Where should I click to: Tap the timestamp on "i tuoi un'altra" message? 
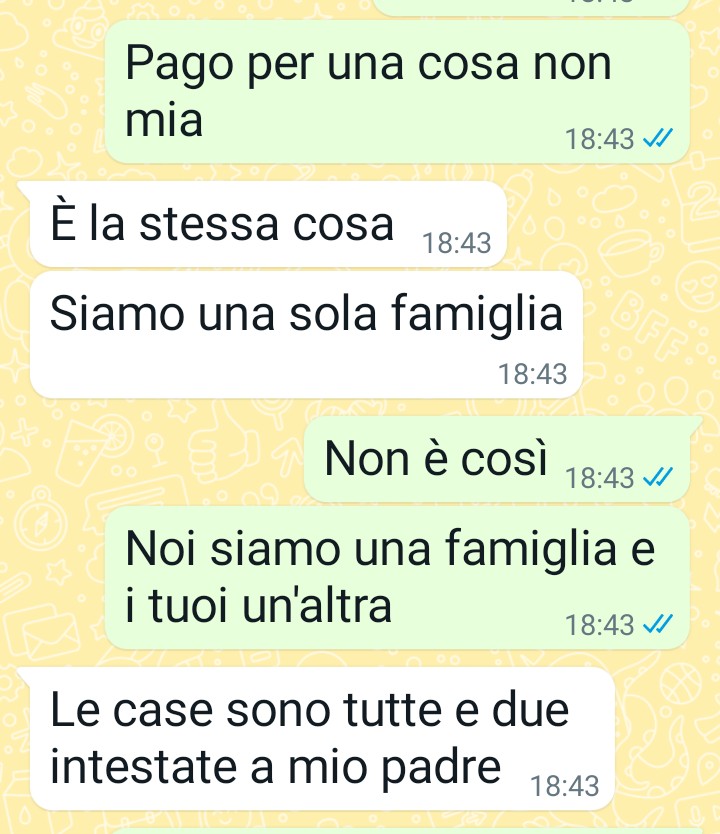(599, 624)
